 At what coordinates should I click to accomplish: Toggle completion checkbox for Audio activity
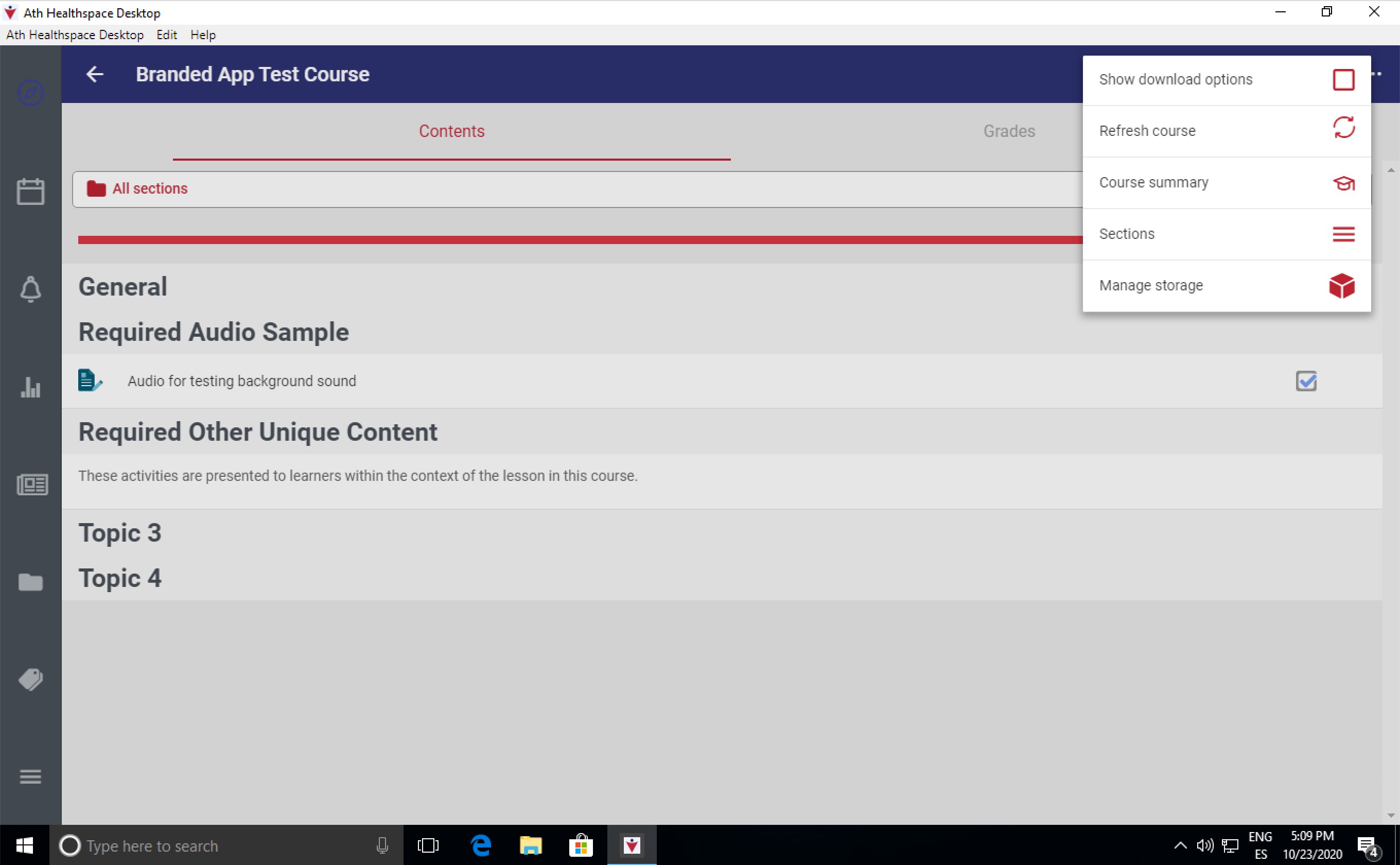click(x=1306, y=381)
